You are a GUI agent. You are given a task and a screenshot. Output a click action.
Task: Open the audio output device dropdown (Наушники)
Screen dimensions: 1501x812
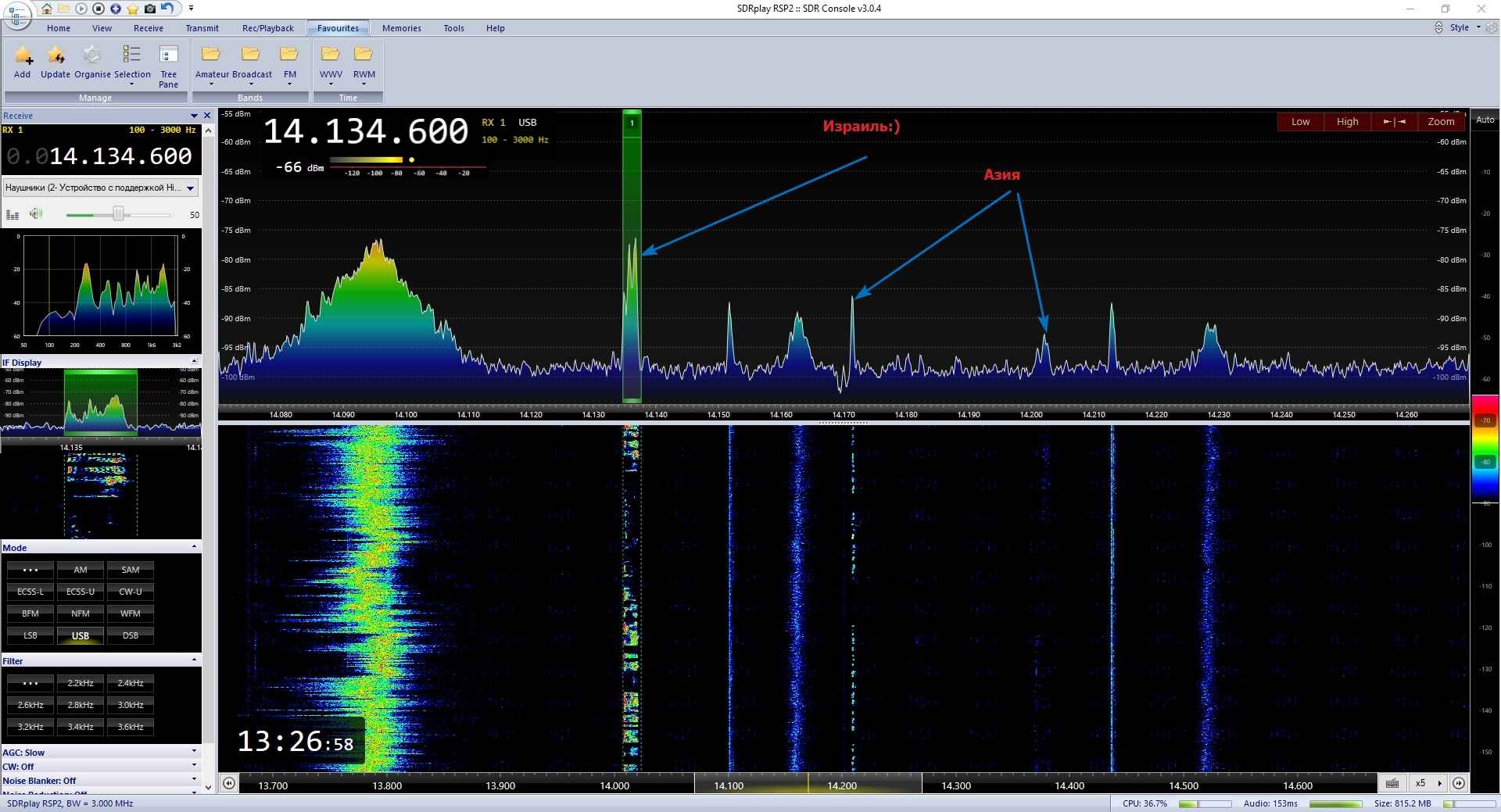(101, 188)
